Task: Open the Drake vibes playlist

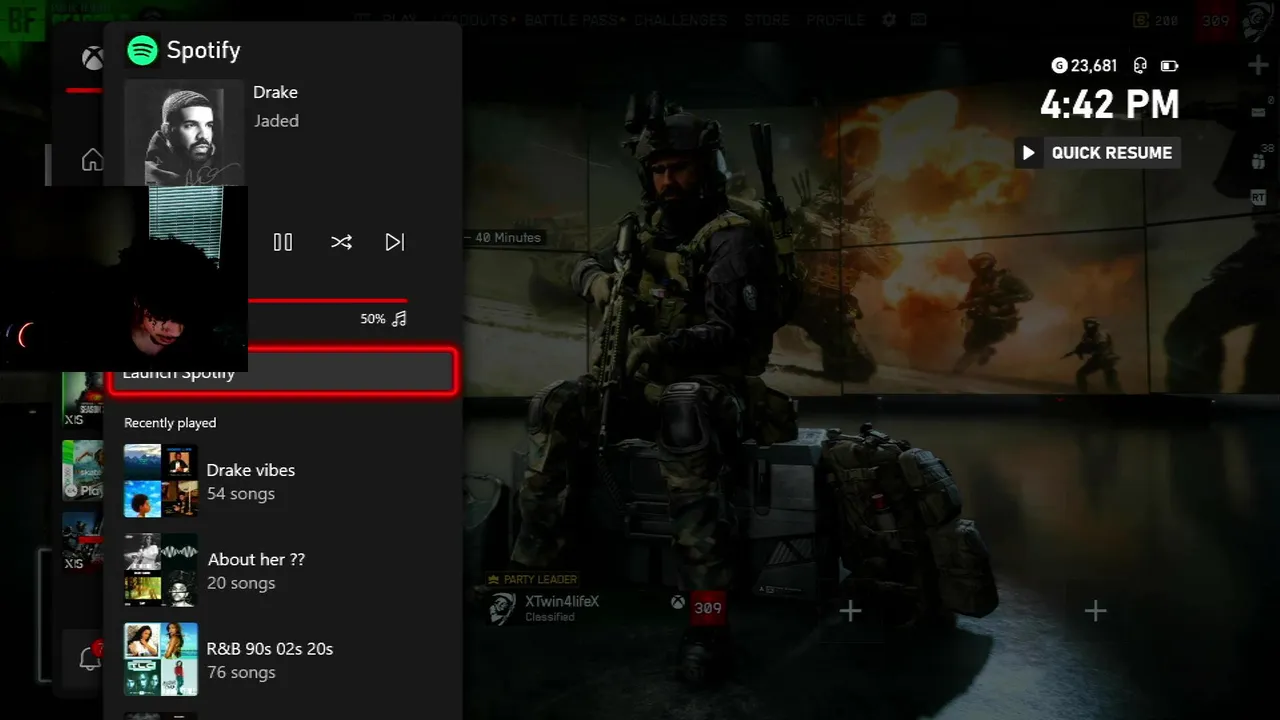Action: click(x=283, y=481)
